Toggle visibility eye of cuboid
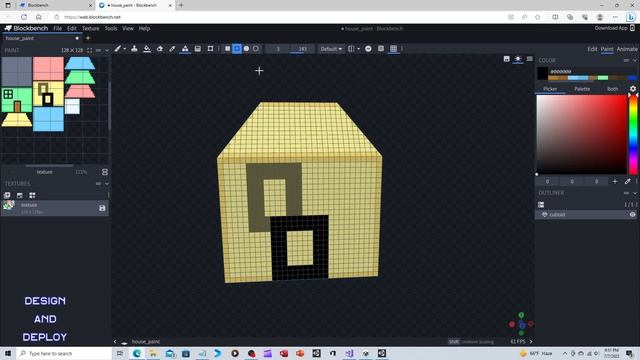 click(632, 214)
